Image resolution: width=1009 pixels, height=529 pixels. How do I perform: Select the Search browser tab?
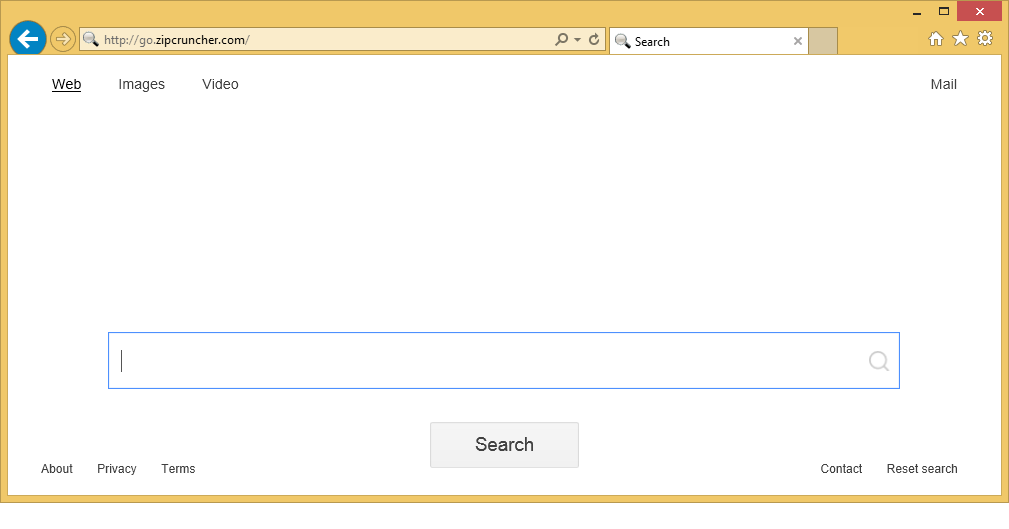click(708, 41)
